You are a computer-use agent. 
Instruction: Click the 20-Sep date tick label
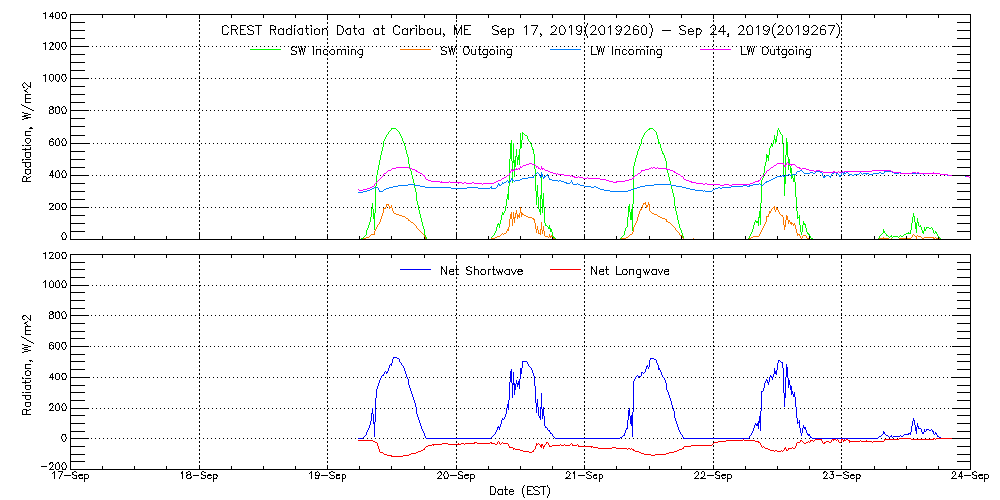coord(457,477)
